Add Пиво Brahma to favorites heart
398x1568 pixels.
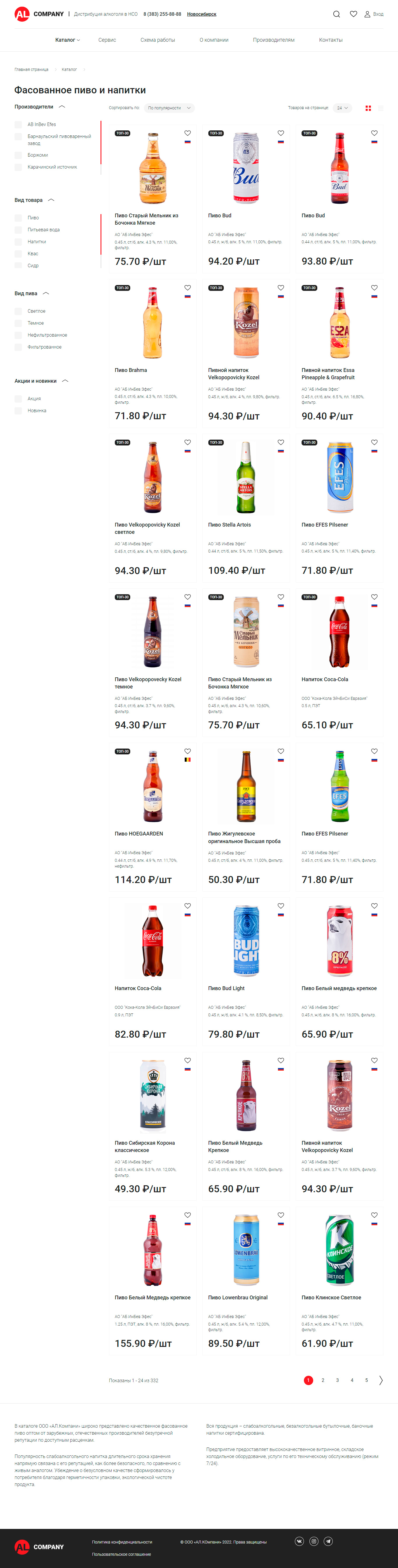[188, 288]
